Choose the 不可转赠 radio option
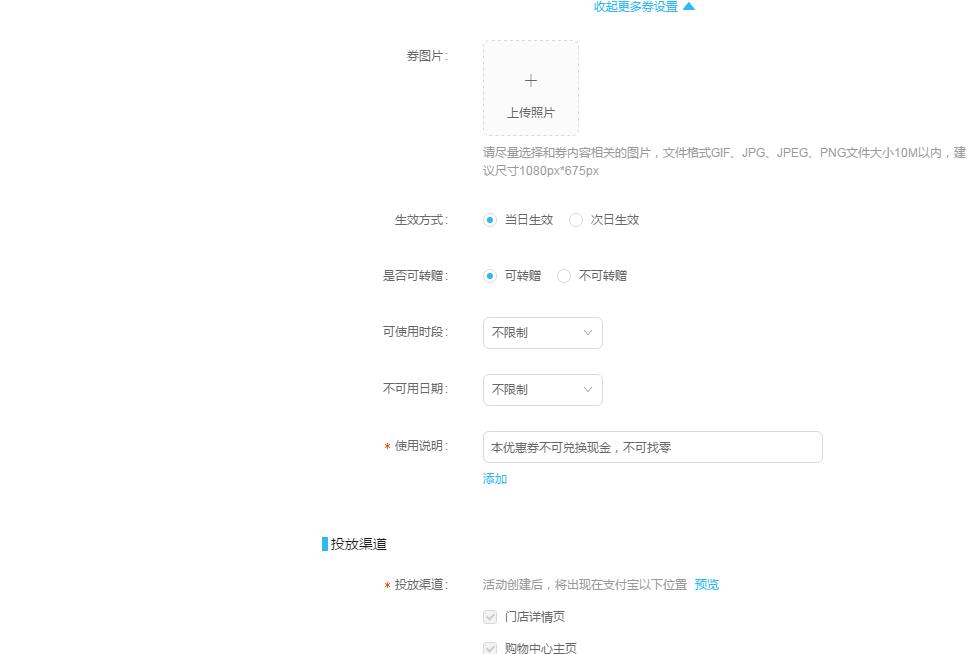Image resolution: width=971 pixels, height=654 pixels. tap(564, 276)
